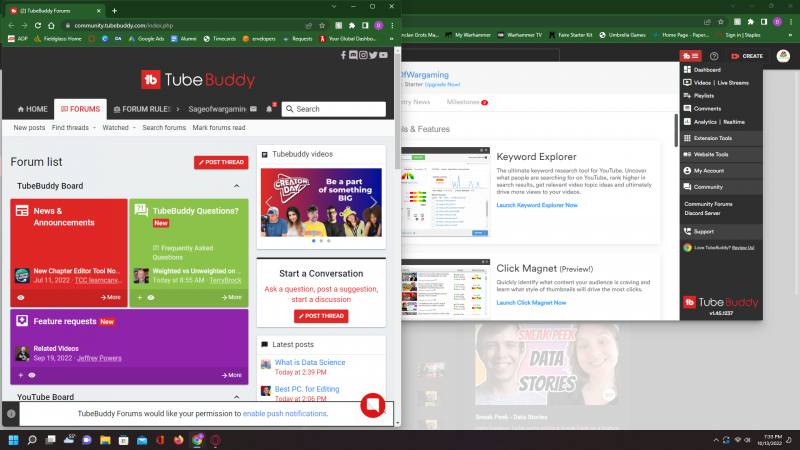Open the alerts bell in forum header
Image resolution: width=800 pixels, height=450 pixels.
(x=269, y=109)
